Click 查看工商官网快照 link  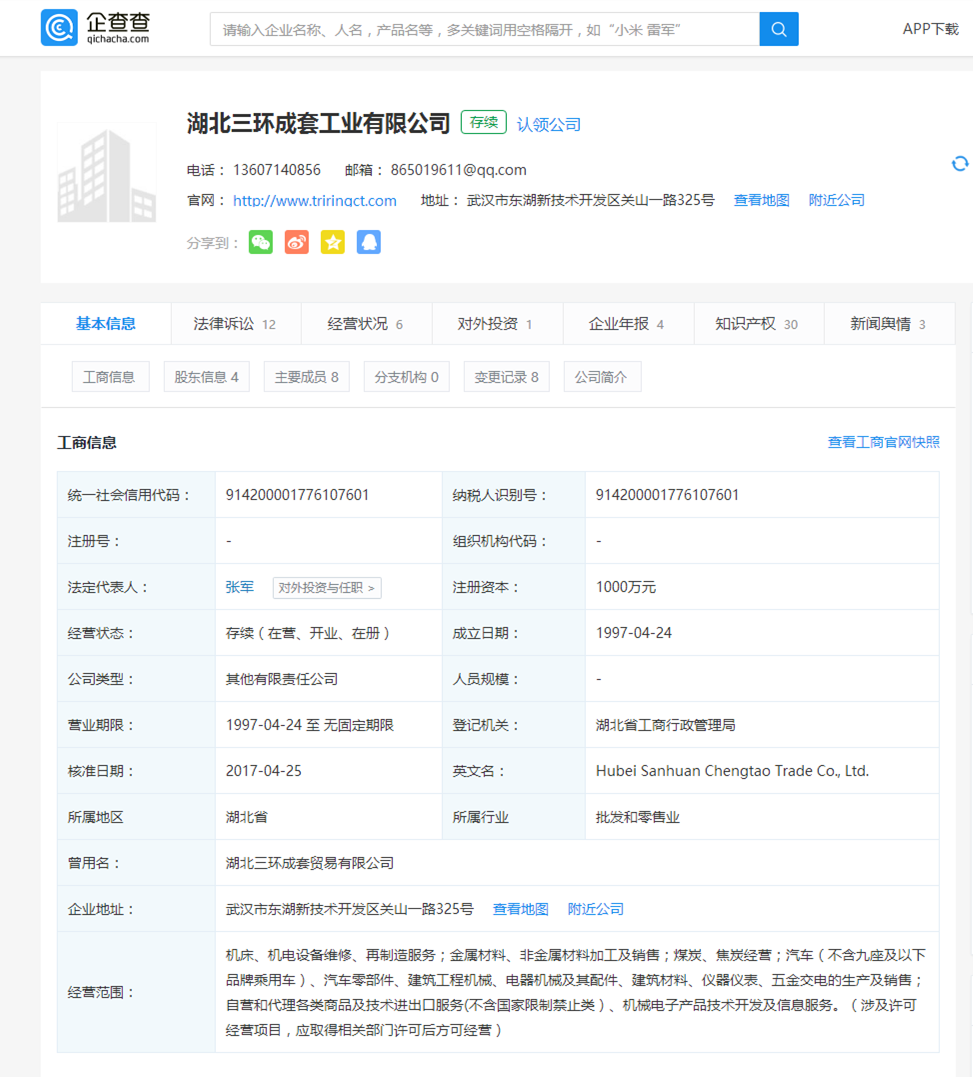(884, 442)
